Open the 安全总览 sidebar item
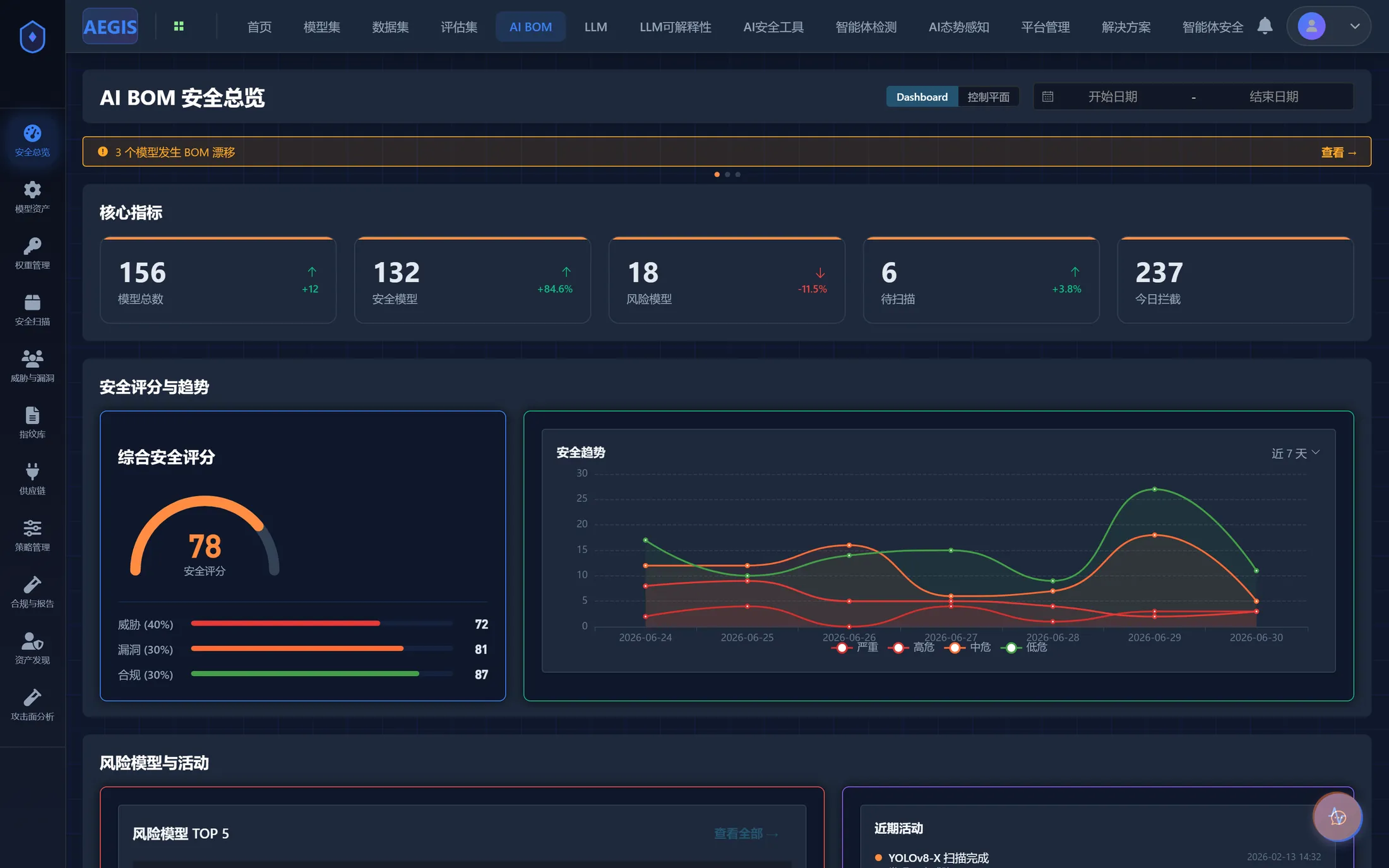Image resolution: width=1389 pixels, height=868 pixels. 32,140
